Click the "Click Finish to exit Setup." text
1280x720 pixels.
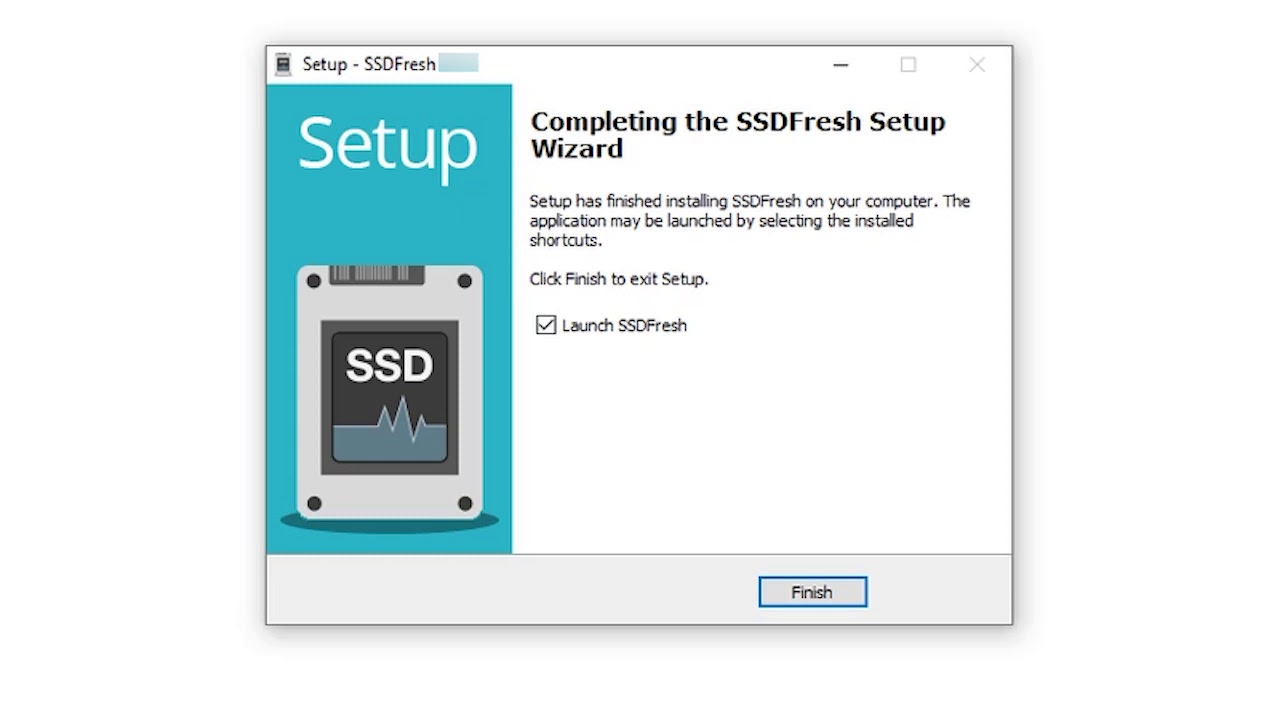point(619,279)
